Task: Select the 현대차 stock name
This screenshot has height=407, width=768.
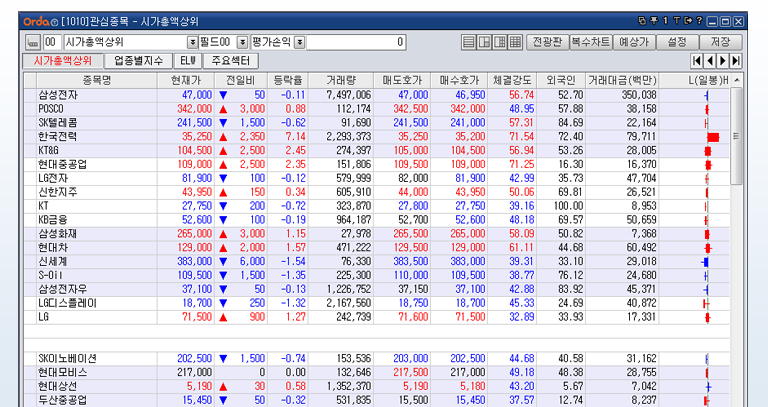Action: click(x=53, y=247)
